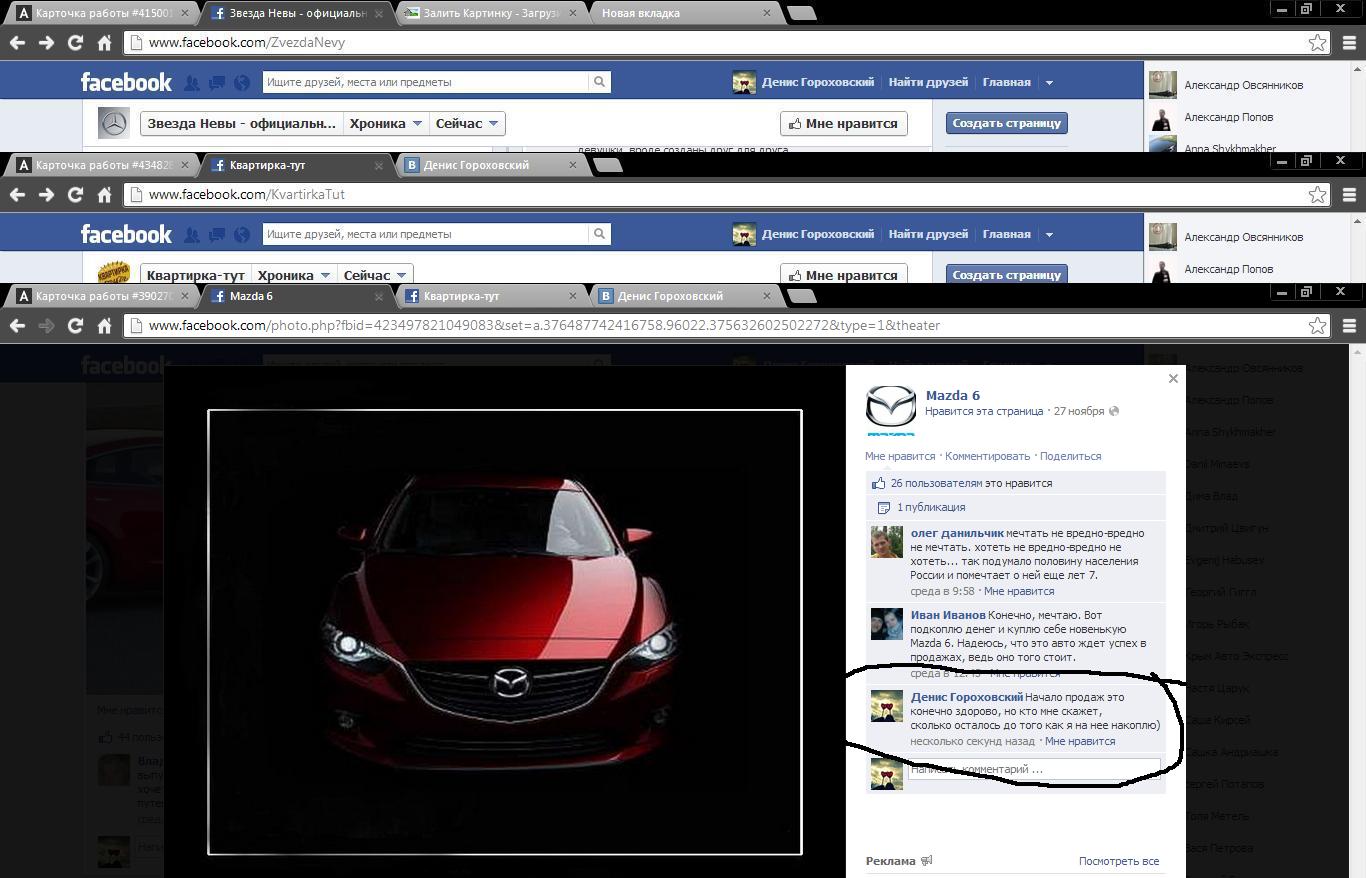Viewport: 1366px width, 878px height.
Task: Click search magnifier in middle window Facebook bar
Action: [599, 234]
